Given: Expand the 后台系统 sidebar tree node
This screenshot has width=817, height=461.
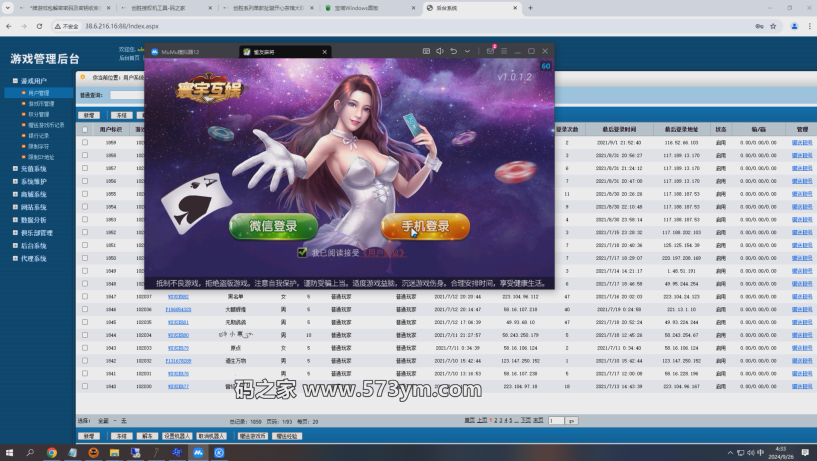Looking at the screenshot, I should pos(15,246).
